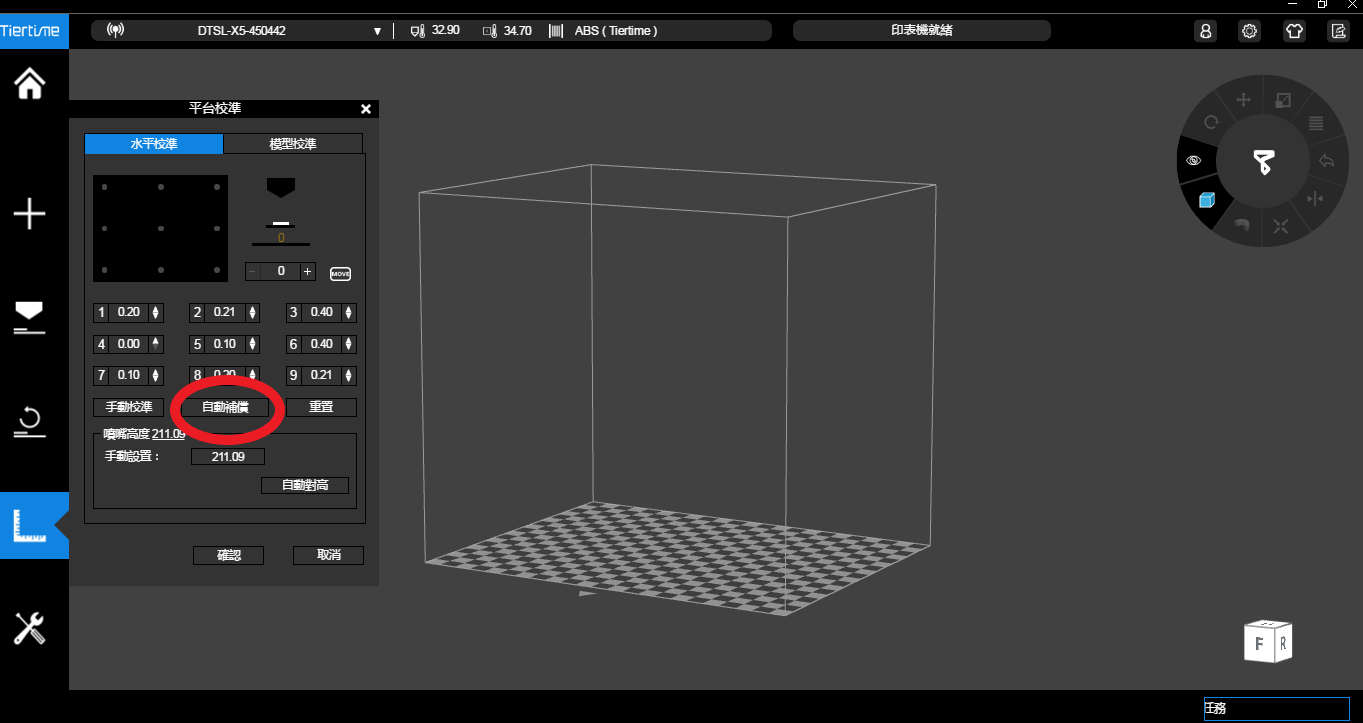The height and width of the screenshot is (723, 1363).
Task: Switch to the 模型校準 tab
Action: click(292, 144)
